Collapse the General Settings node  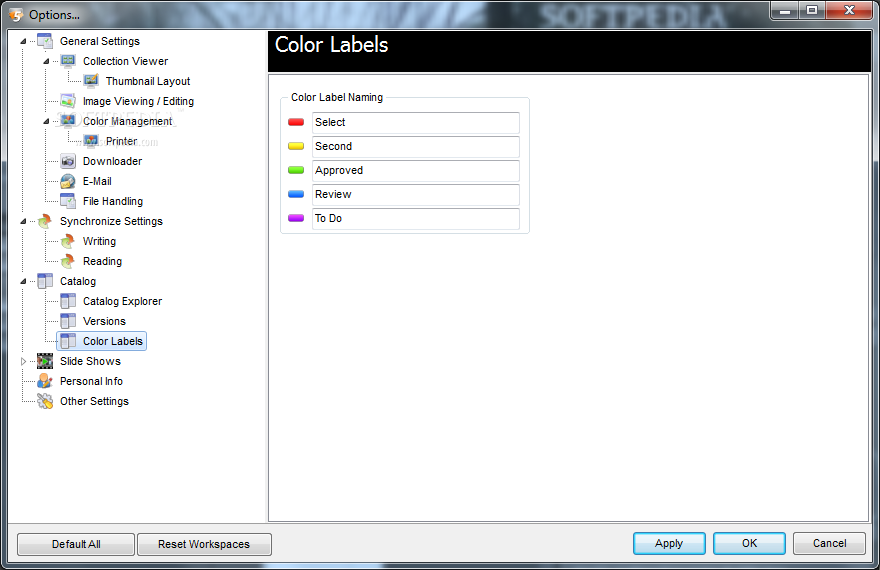click(23, 41)
